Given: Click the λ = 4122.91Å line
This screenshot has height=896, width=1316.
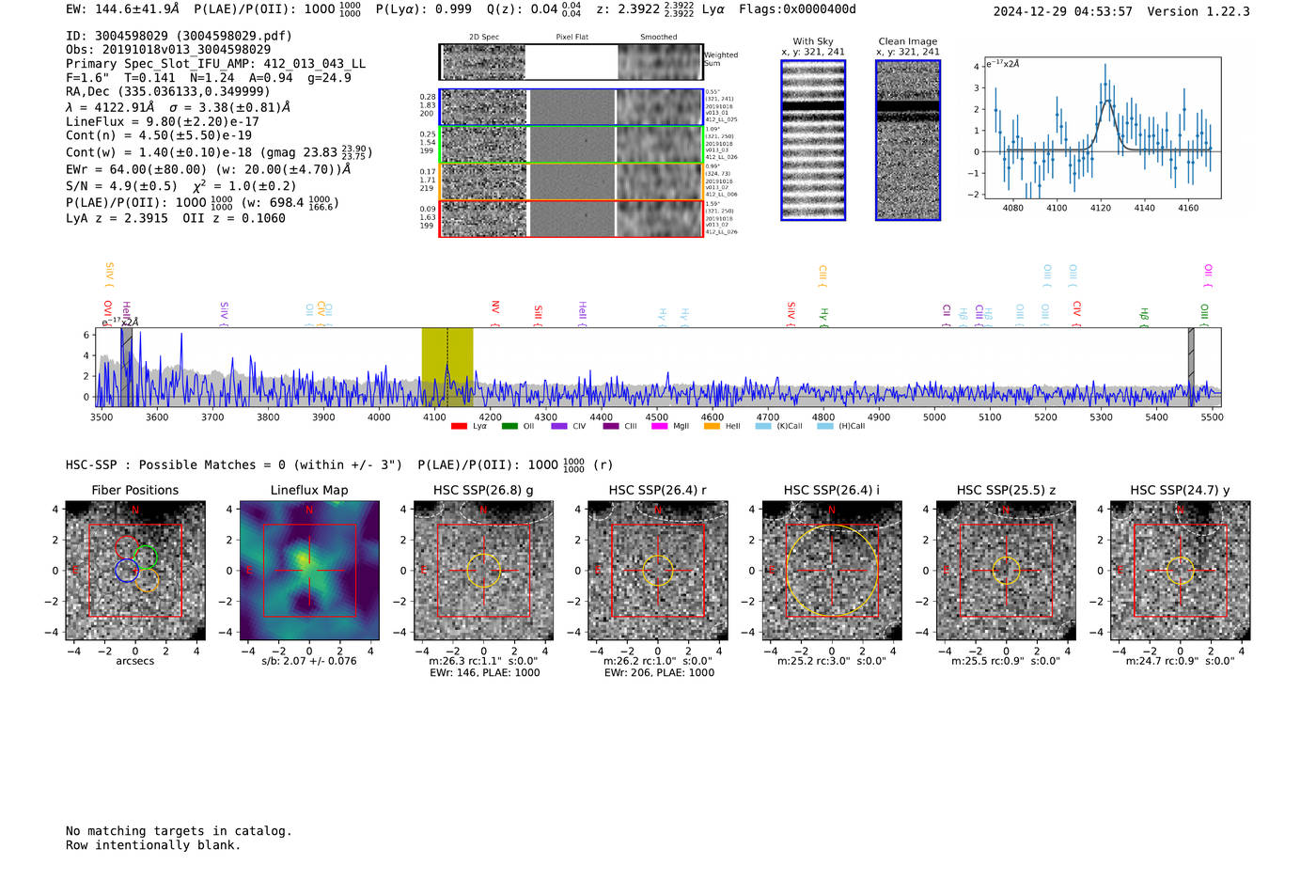Looking at the screenshot, I should [x=178, y=107].
